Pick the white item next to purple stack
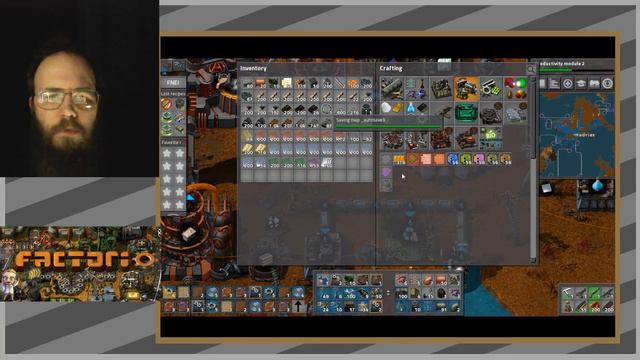 326,163
